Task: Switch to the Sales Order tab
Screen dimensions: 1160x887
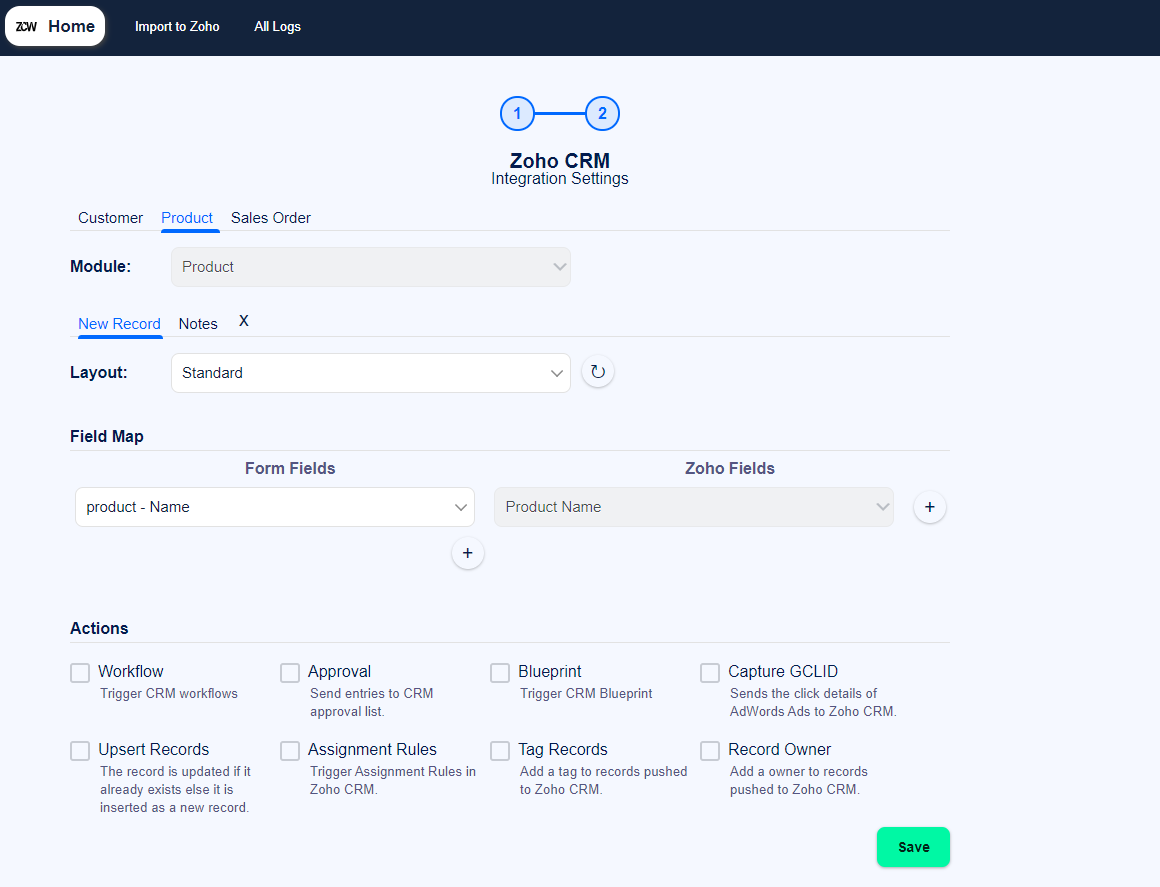Action: coord(271,217)
